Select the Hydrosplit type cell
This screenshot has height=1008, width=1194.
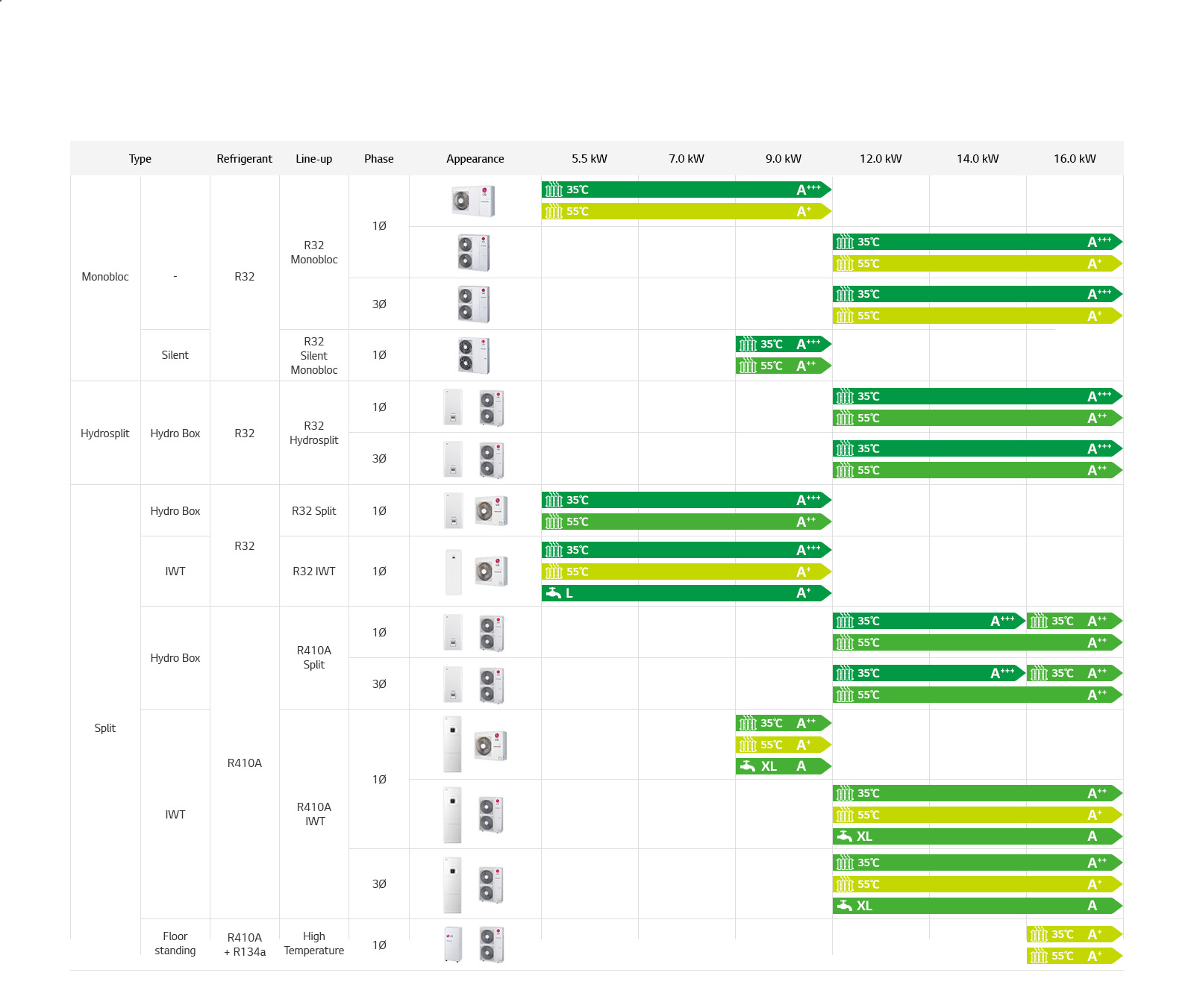pyautogui.click(x=105, y=433)
